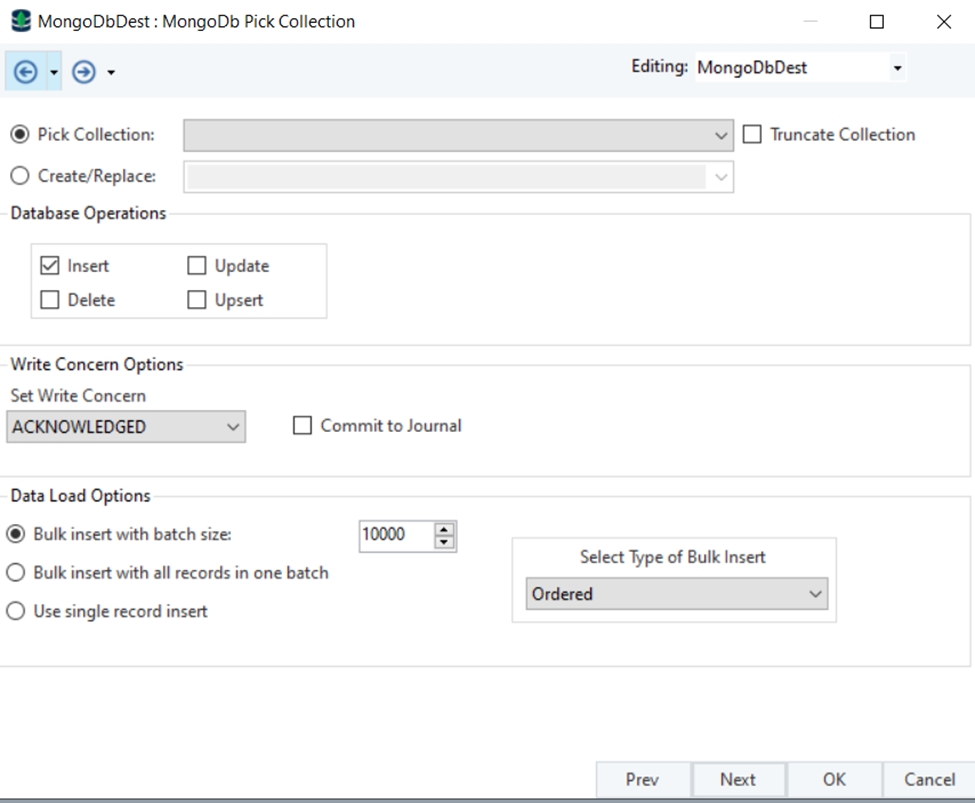This screenshot has height=803, width=975.
Task: Decrease batch size with down spinner arrow
Action: (x=445, y=542)
